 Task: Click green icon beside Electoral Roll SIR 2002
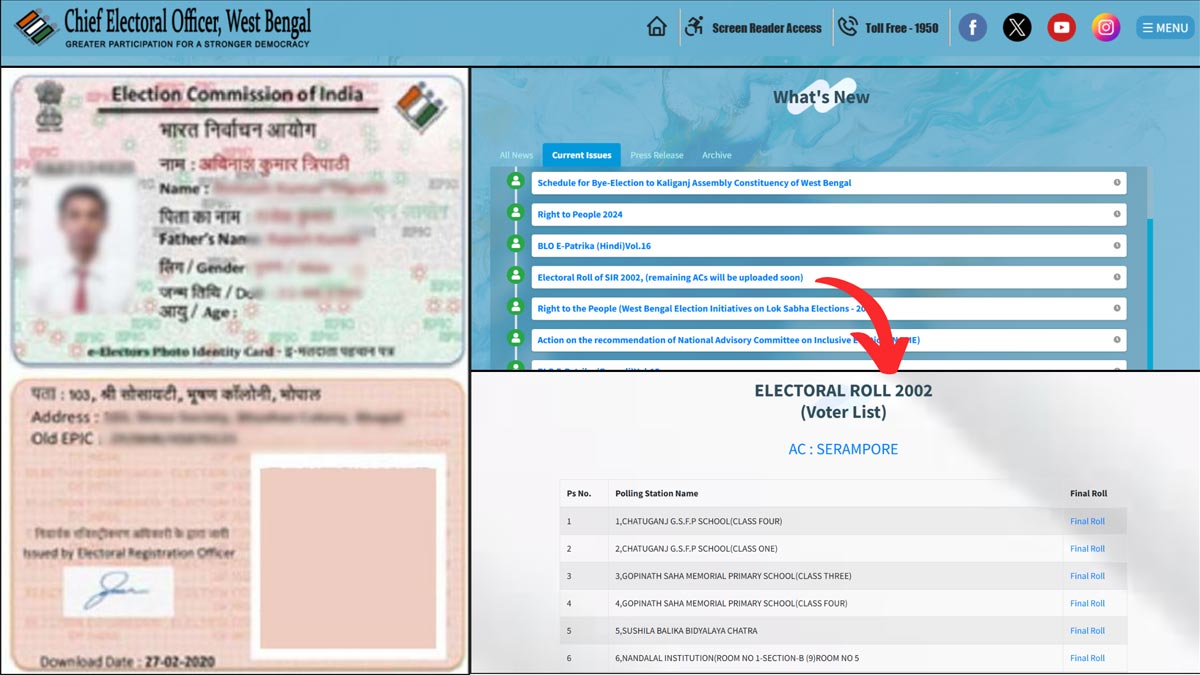point(516,275)
